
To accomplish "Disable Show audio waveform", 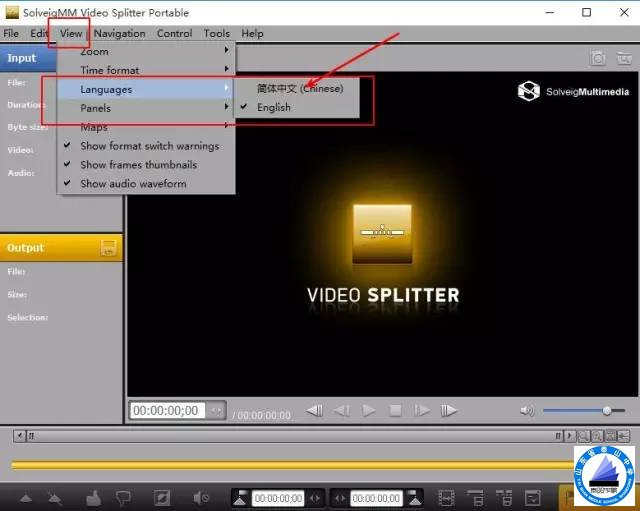I will click(x=133, y=184).
